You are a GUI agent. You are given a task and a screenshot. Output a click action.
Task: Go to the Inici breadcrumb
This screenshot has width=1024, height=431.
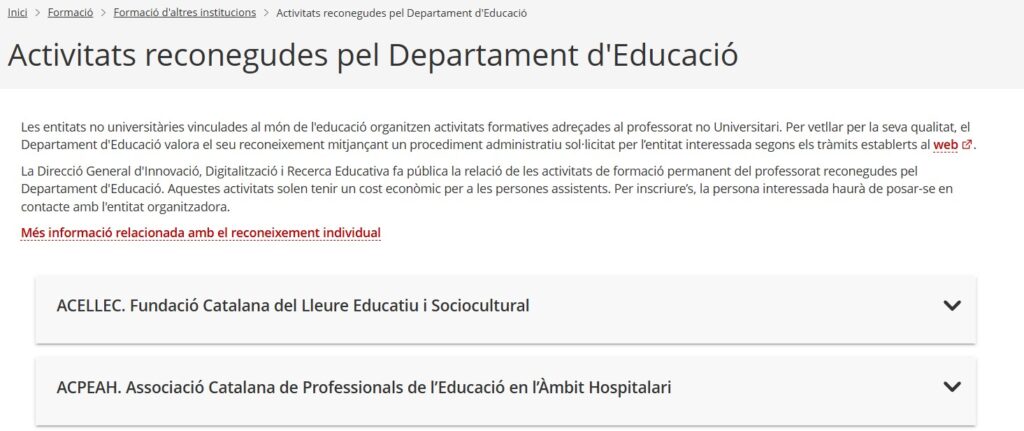point(17,13)
